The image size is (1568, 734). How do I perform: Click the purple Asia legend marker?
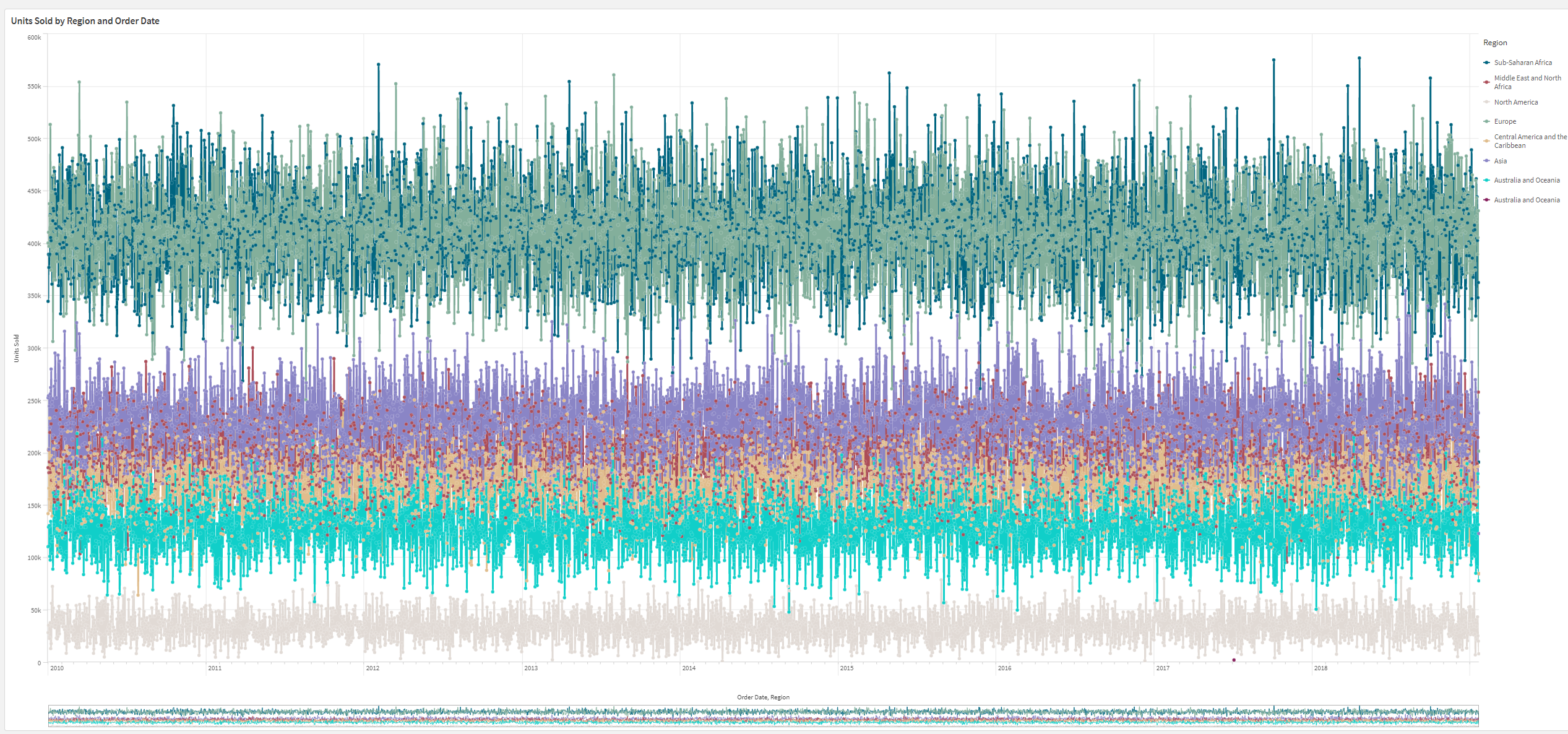[x=1488, y=161]
